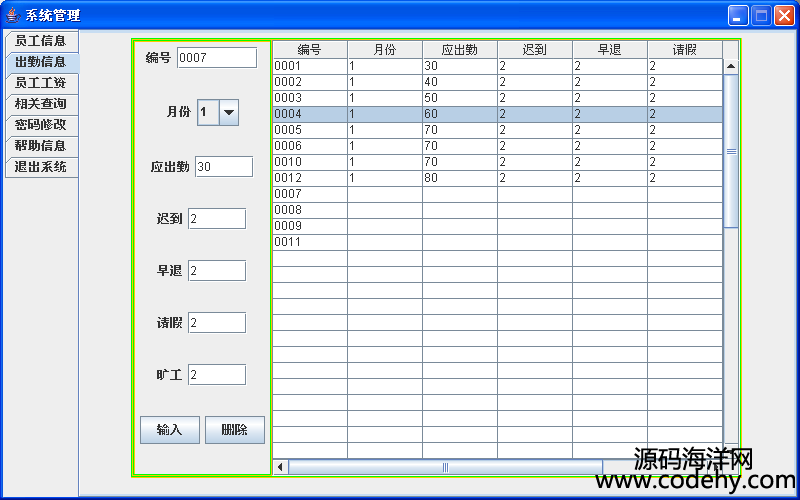Minimize the 系统管理 window

[737, 15]
